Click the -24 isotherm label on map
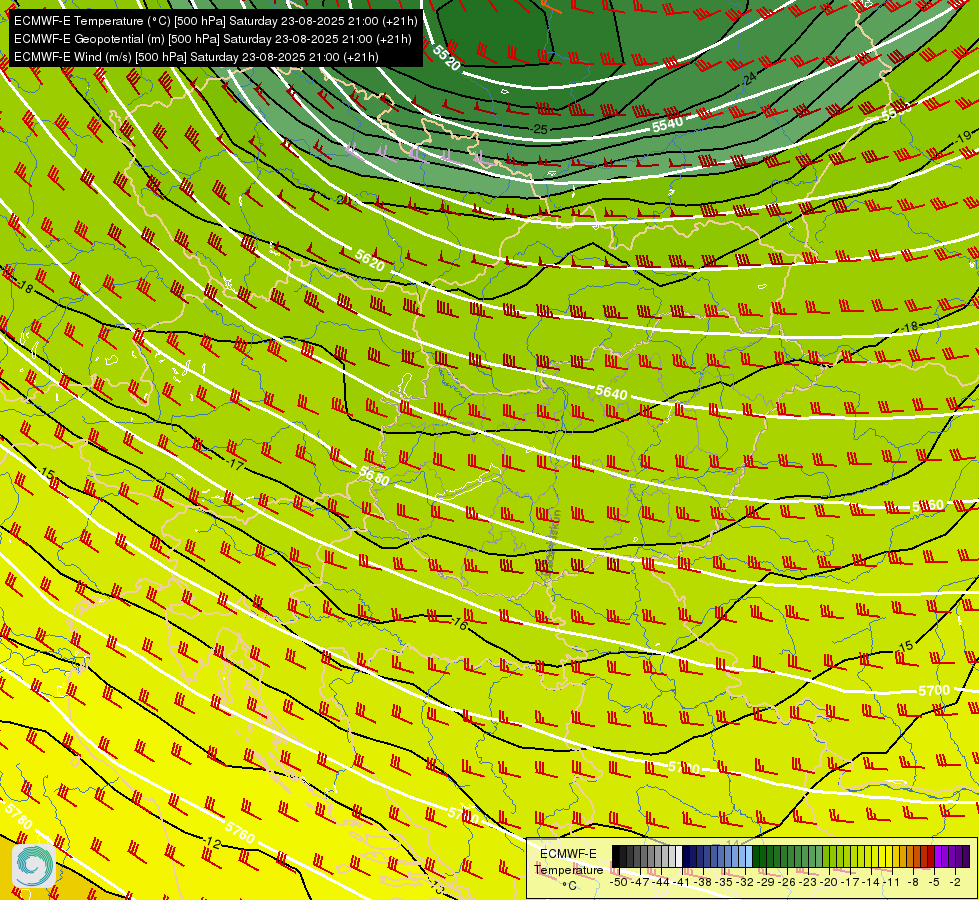The width and height of the screenshot is (979, 900). tap(749, 78)
